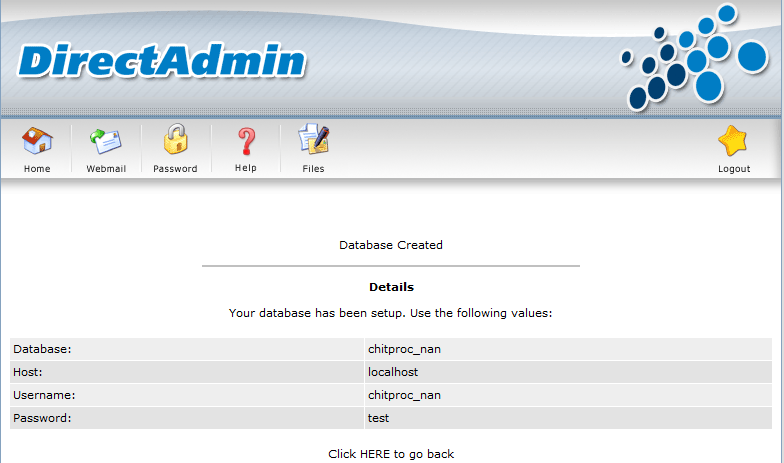
Task: Open the Password padlock icon
Action: [176, 139]
